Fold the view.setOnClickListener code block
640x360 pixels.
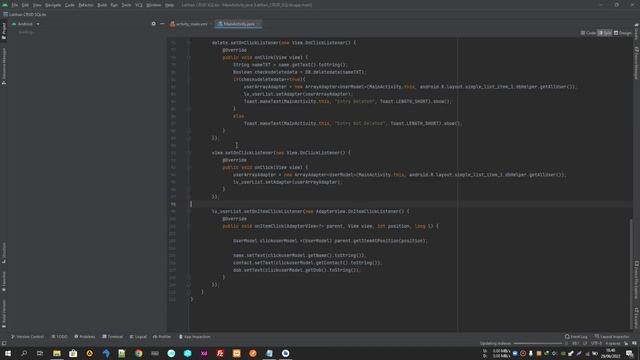[189, 153]
